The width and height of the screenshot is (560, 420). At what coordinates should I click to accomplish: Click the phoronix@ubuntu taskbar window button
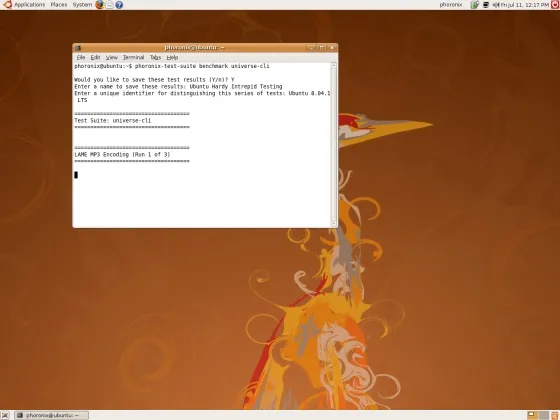point(51,415)
